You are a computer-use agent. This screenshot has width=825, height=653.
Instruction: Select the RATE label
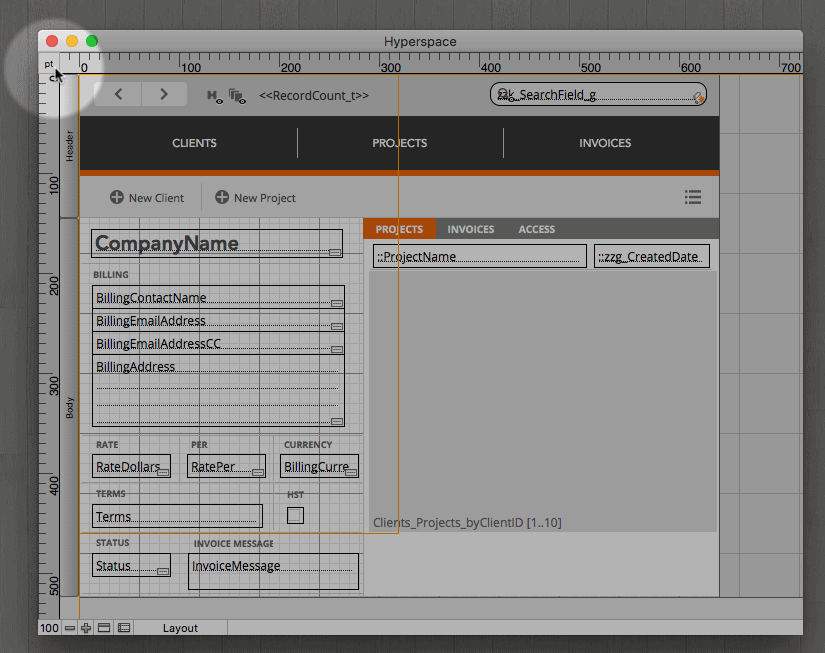coord(107,445)
